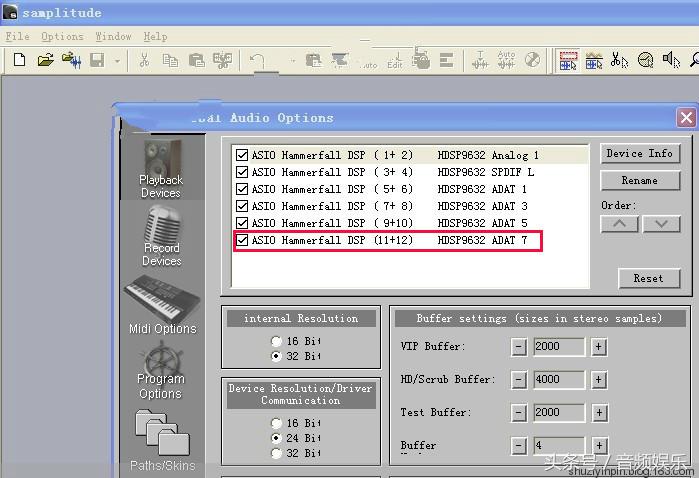Select 16 Bit internal Resolution radio button
The width and height of the screenshot is (699, 478).
click(x=276, y=341)
